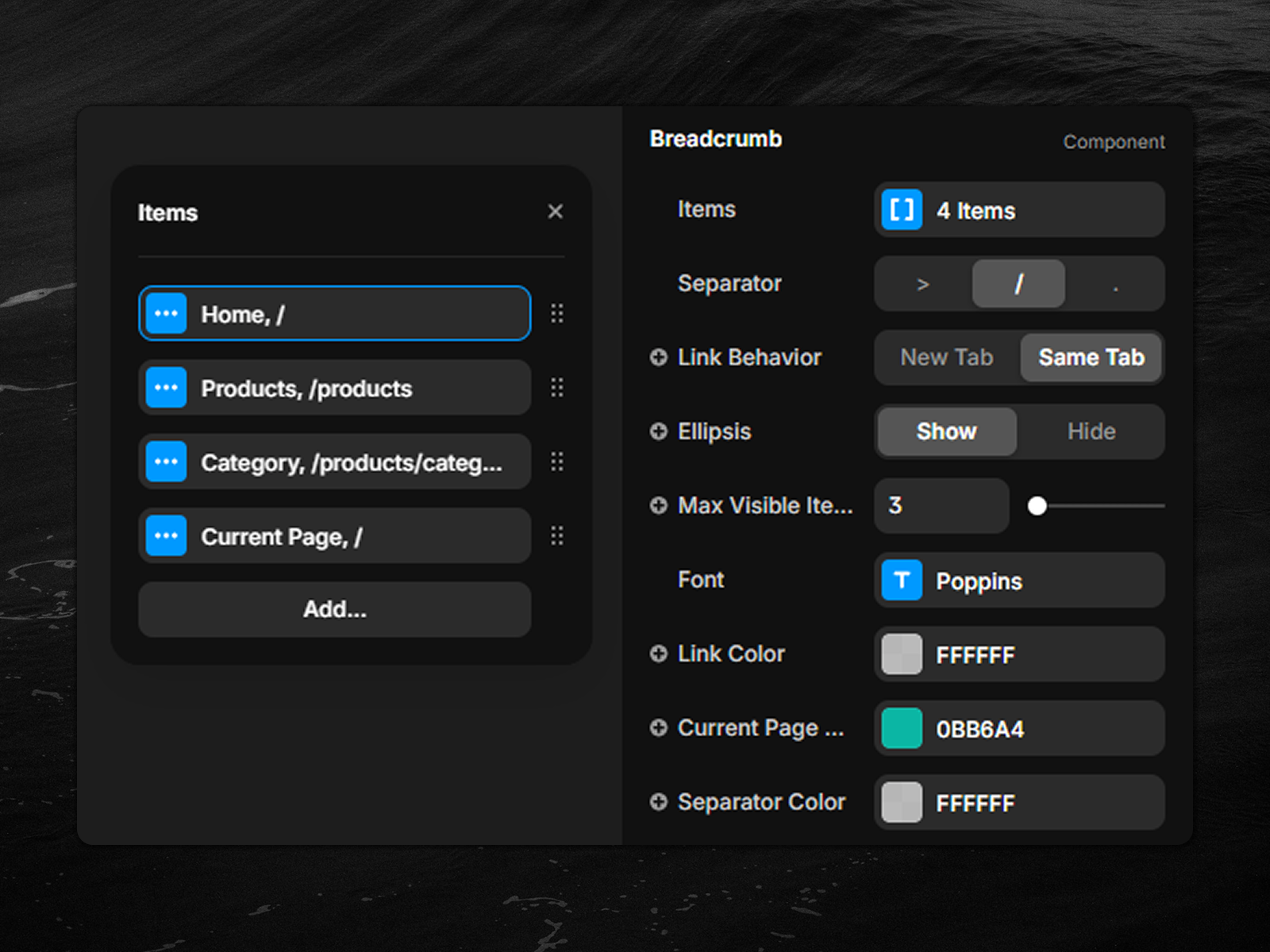The width and height of the screenshot is (1270, 952).
Task: Click the plus icon next to Ellipsis
Action: click(x=658, y=432)
